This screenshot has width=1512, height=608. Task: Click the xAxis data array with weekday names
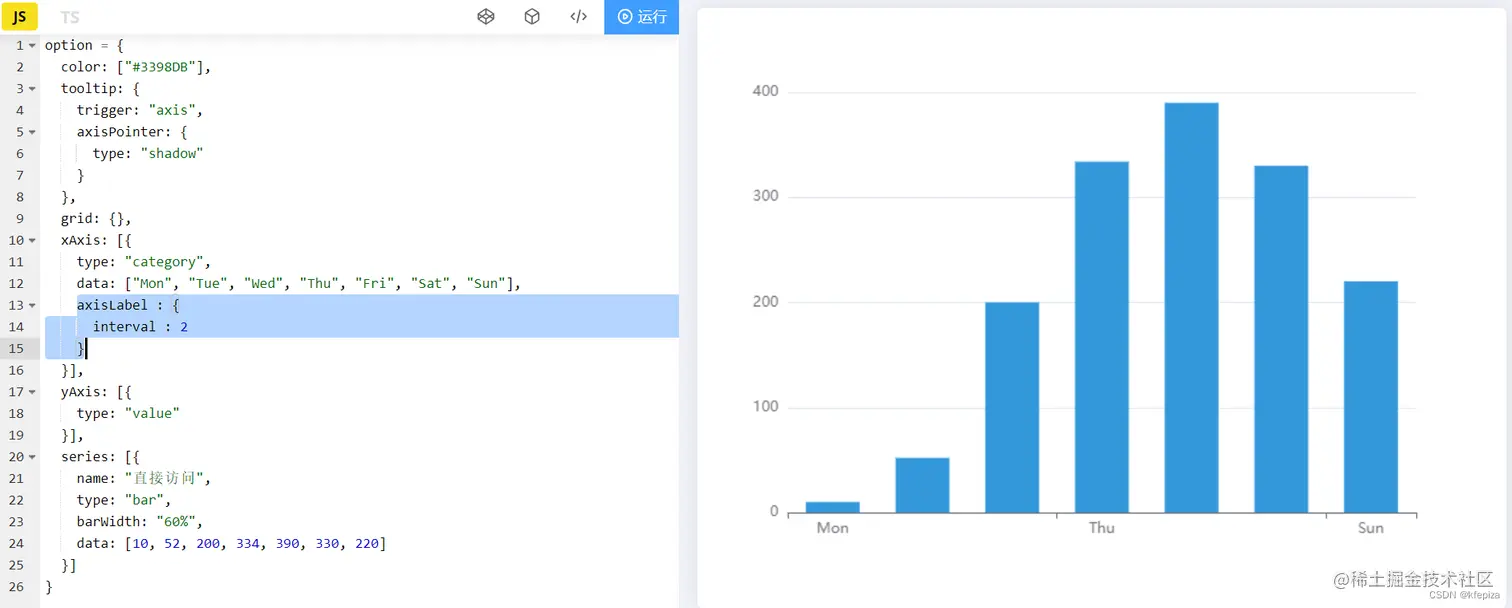pos(299,284)
